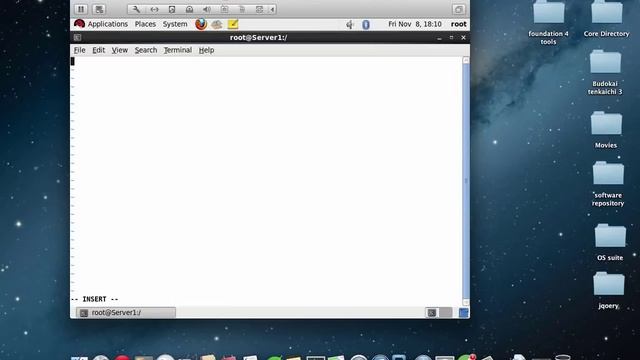Viewport: 640px width, 360px height.
Task: Open the Search menu
Action: point(146,50)
